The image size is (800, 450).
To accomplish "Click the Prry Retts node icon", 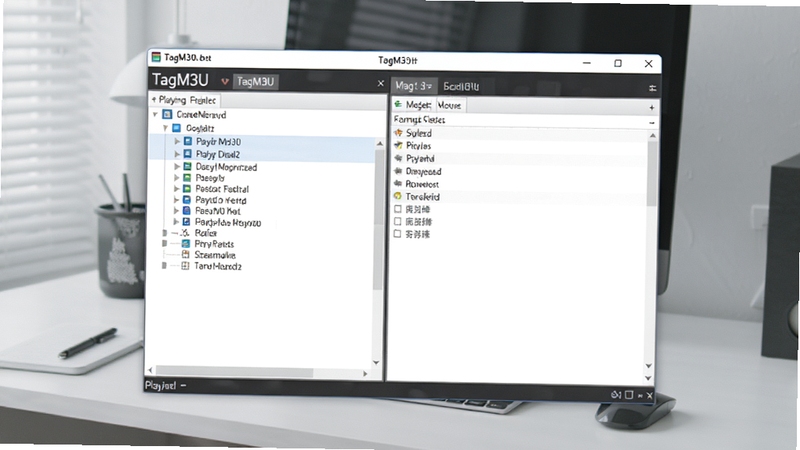I will point(186,244).
